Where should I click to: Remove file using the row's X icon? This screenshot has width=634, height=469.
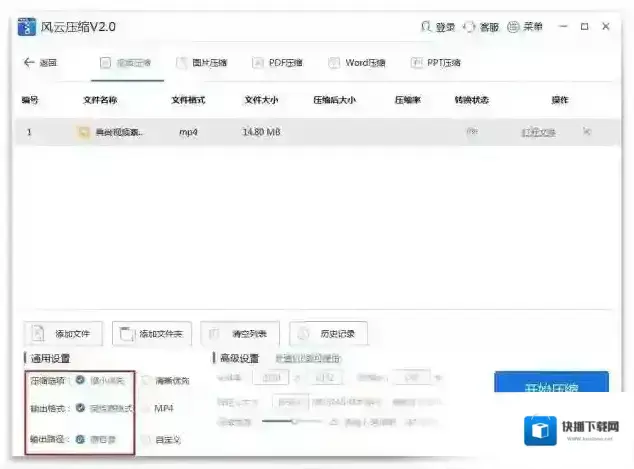click(587, 132)
